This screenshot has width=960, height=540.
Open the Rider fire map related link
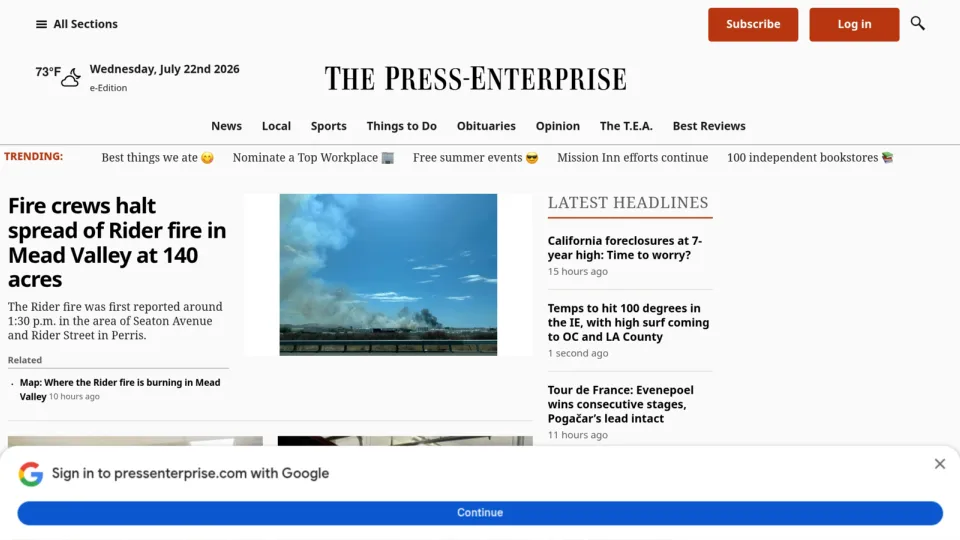point(120,389)
